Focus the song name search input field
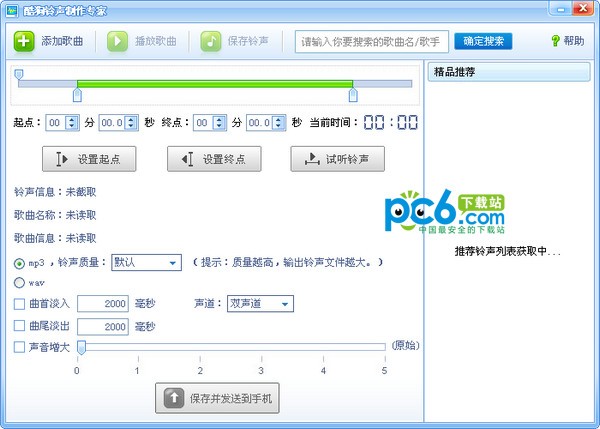This screenshot has height=429, width=600. [372, 41]
